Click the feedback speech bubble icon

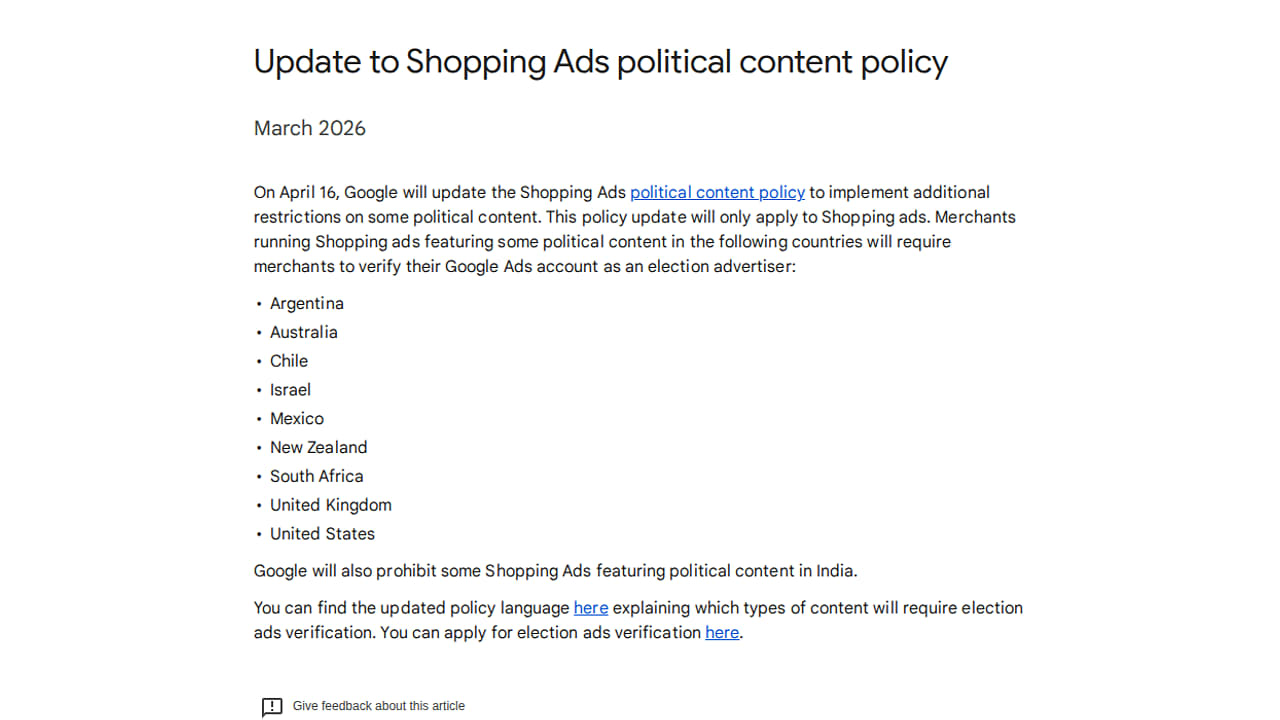(x=272, y=707)
